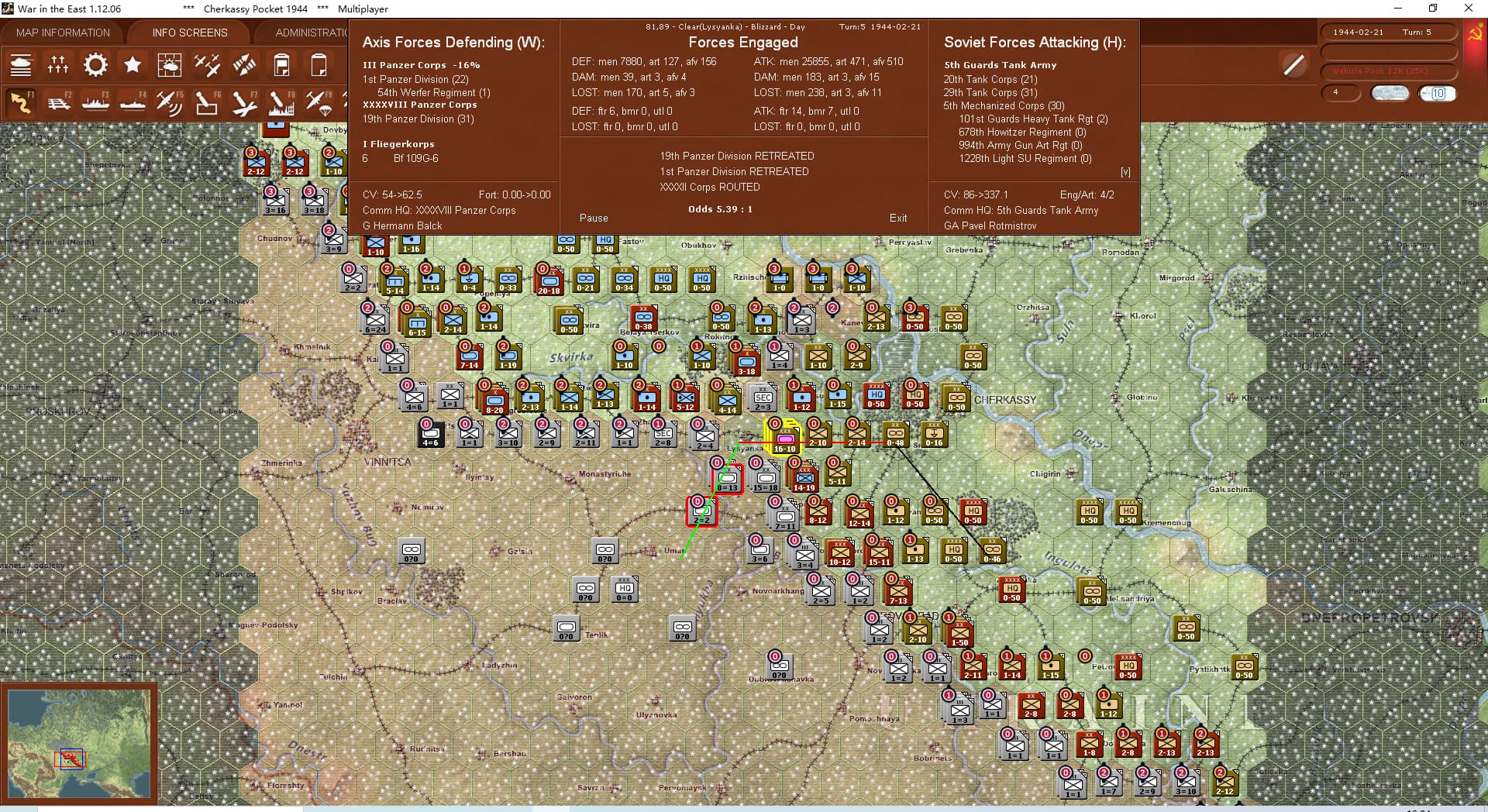The height and width of the screenshot is (812, 1488).
Task: Click the Odds 5.39 : 1 text
Action: (x=720, y=209)
